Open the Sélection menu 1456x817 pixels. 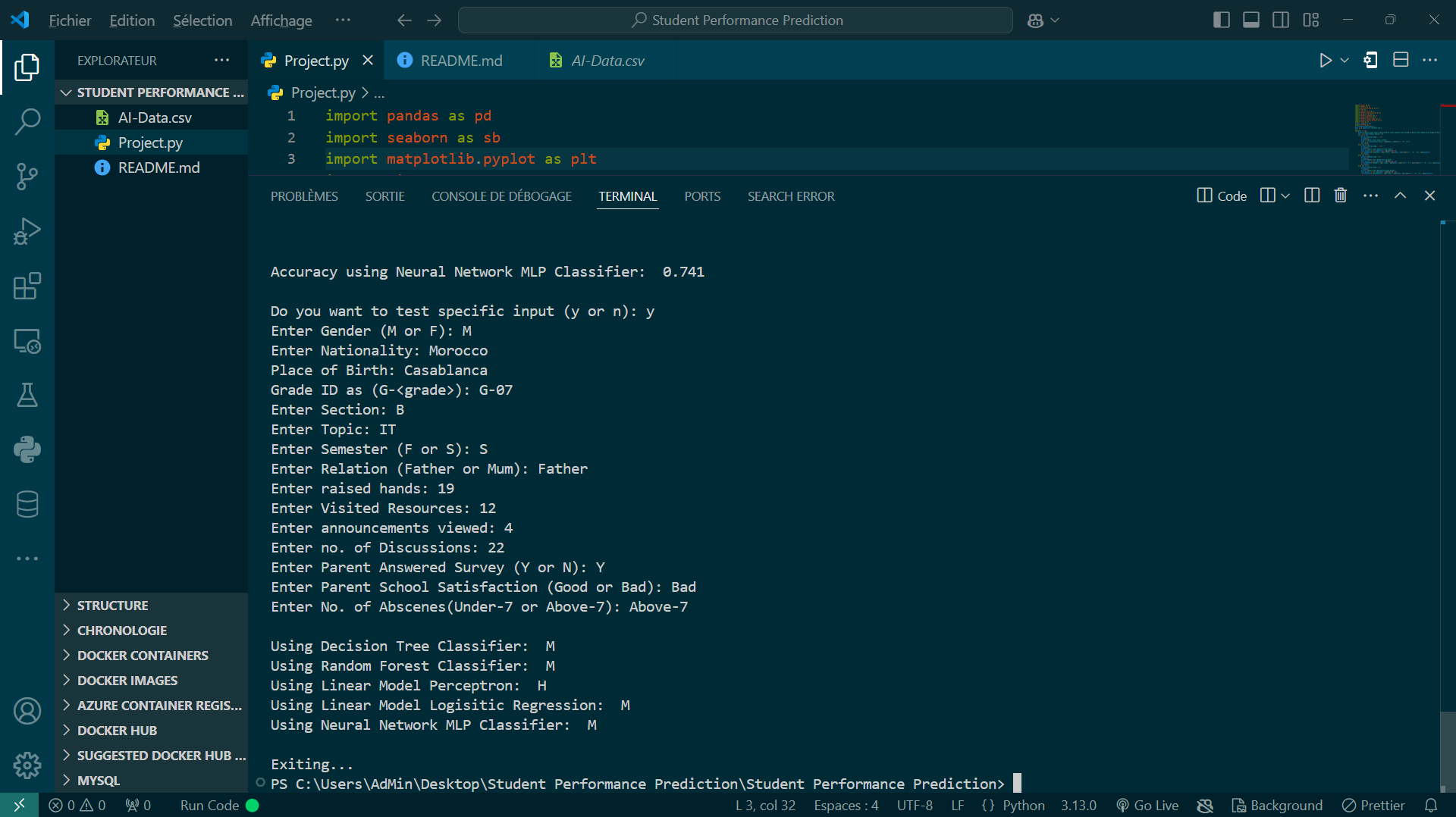point(202,20)
